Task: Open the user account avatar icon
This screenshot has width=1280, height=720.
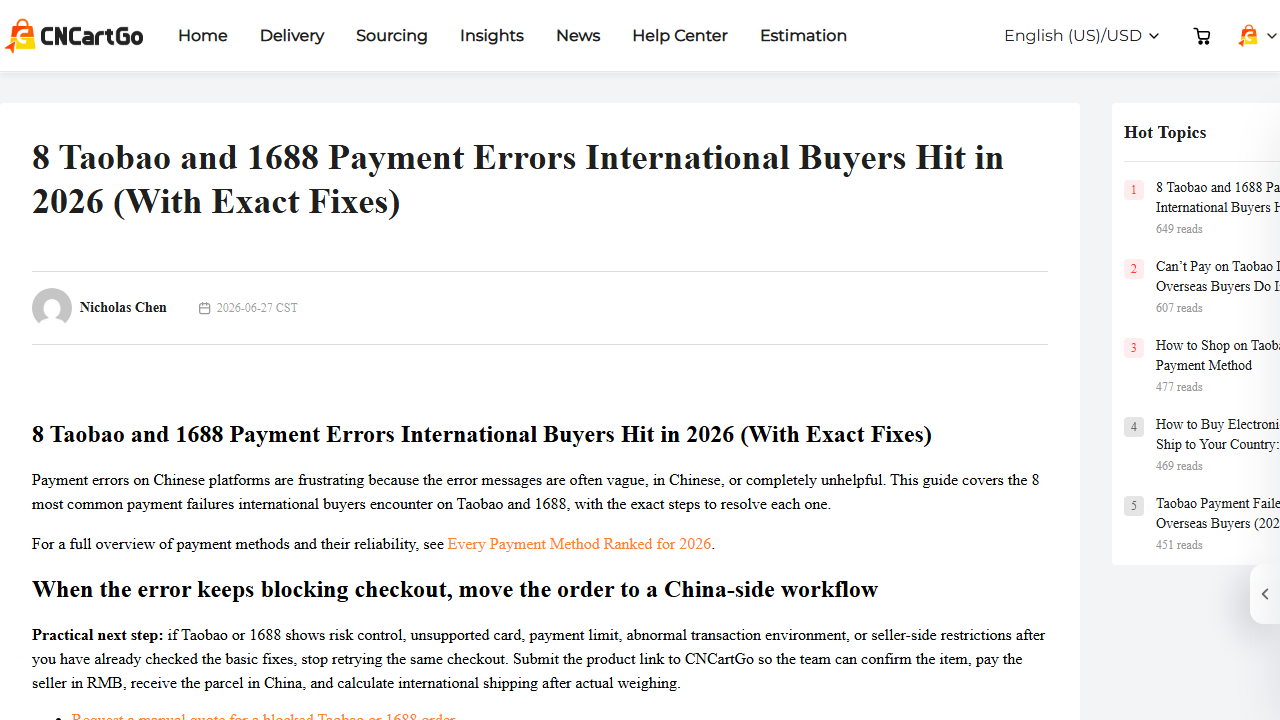Action: click(1248, 36)
